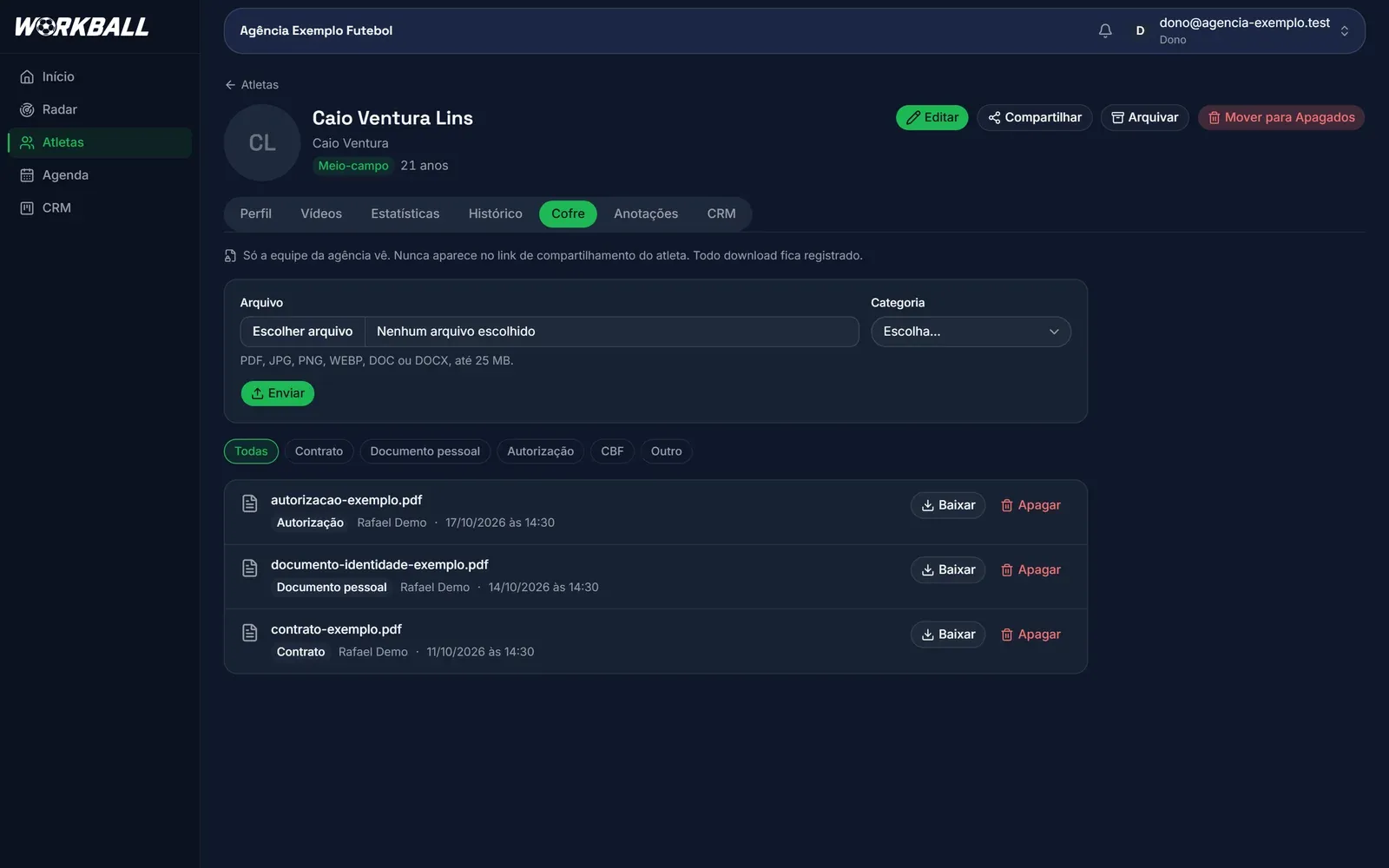Screen dimensions: 1389x868
Task: Filter files by Autorização chip
Action: point(541,451)
